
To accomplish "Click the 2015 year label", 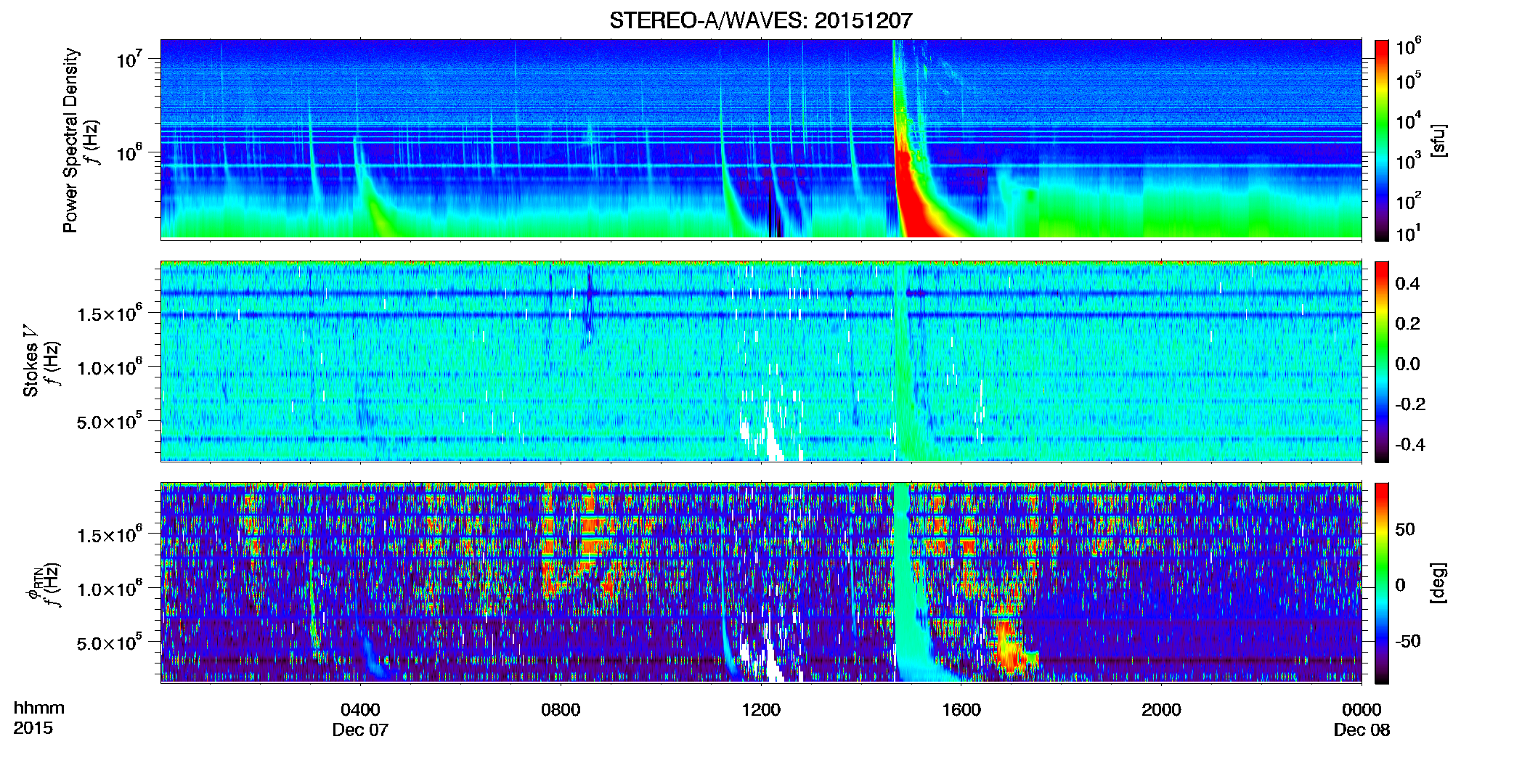I will pos(33,728).
